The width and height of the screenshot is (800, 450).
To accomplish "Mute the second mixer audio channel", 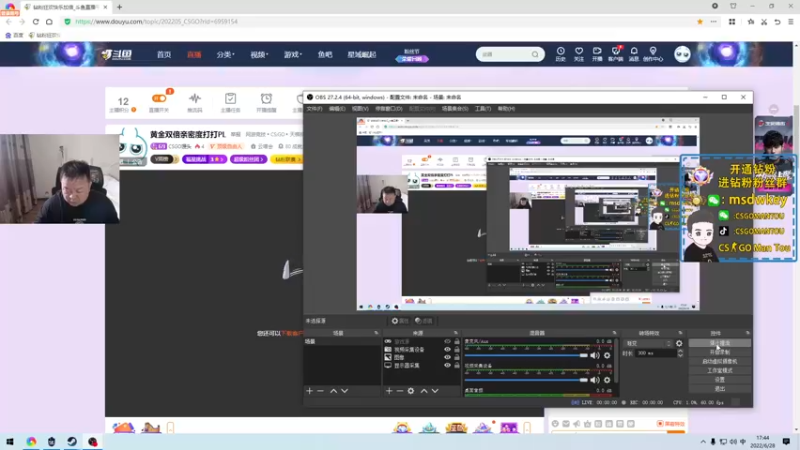I will point(595,380).
